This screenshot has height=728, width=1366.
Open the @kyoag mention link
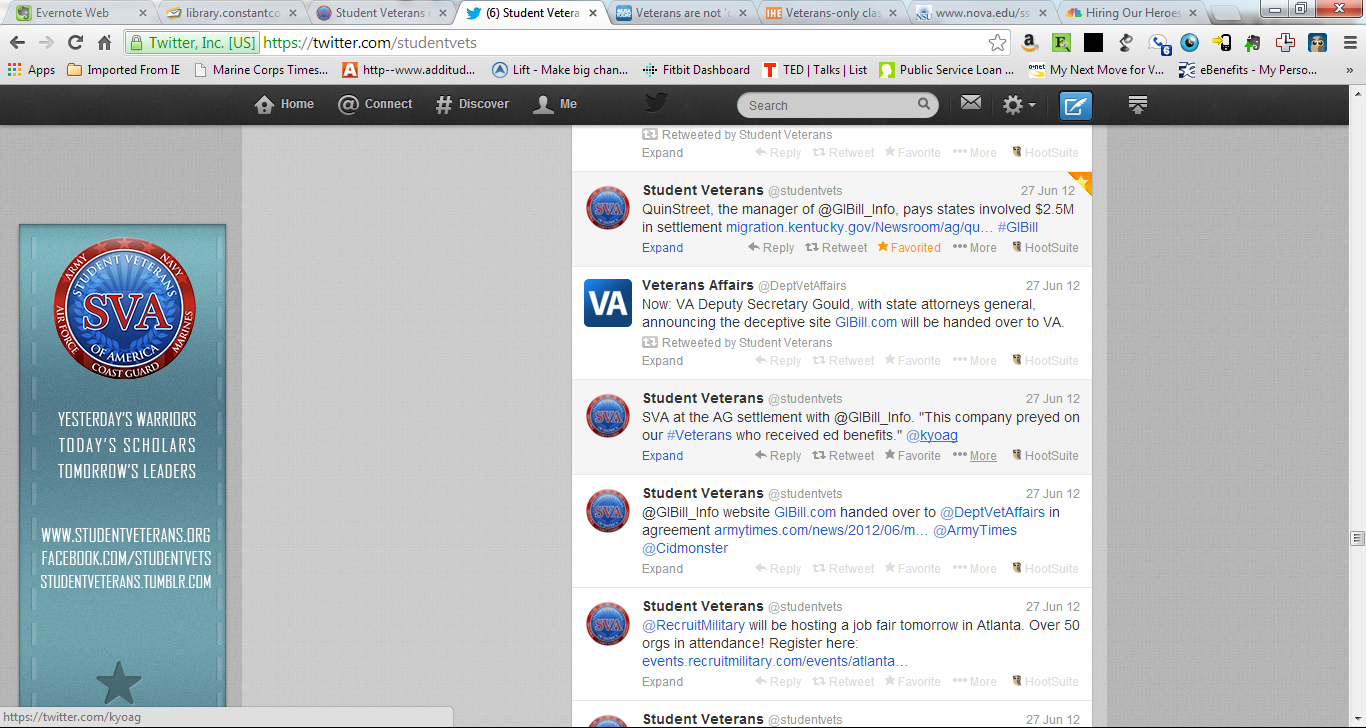pos(932,436)
